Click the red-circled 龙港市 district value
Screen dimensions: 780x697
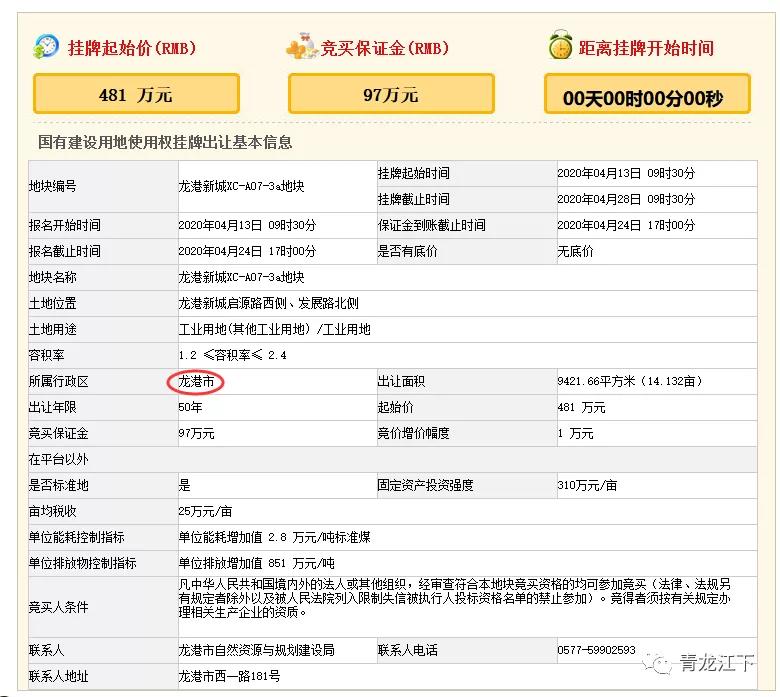[x=196, y=381]
